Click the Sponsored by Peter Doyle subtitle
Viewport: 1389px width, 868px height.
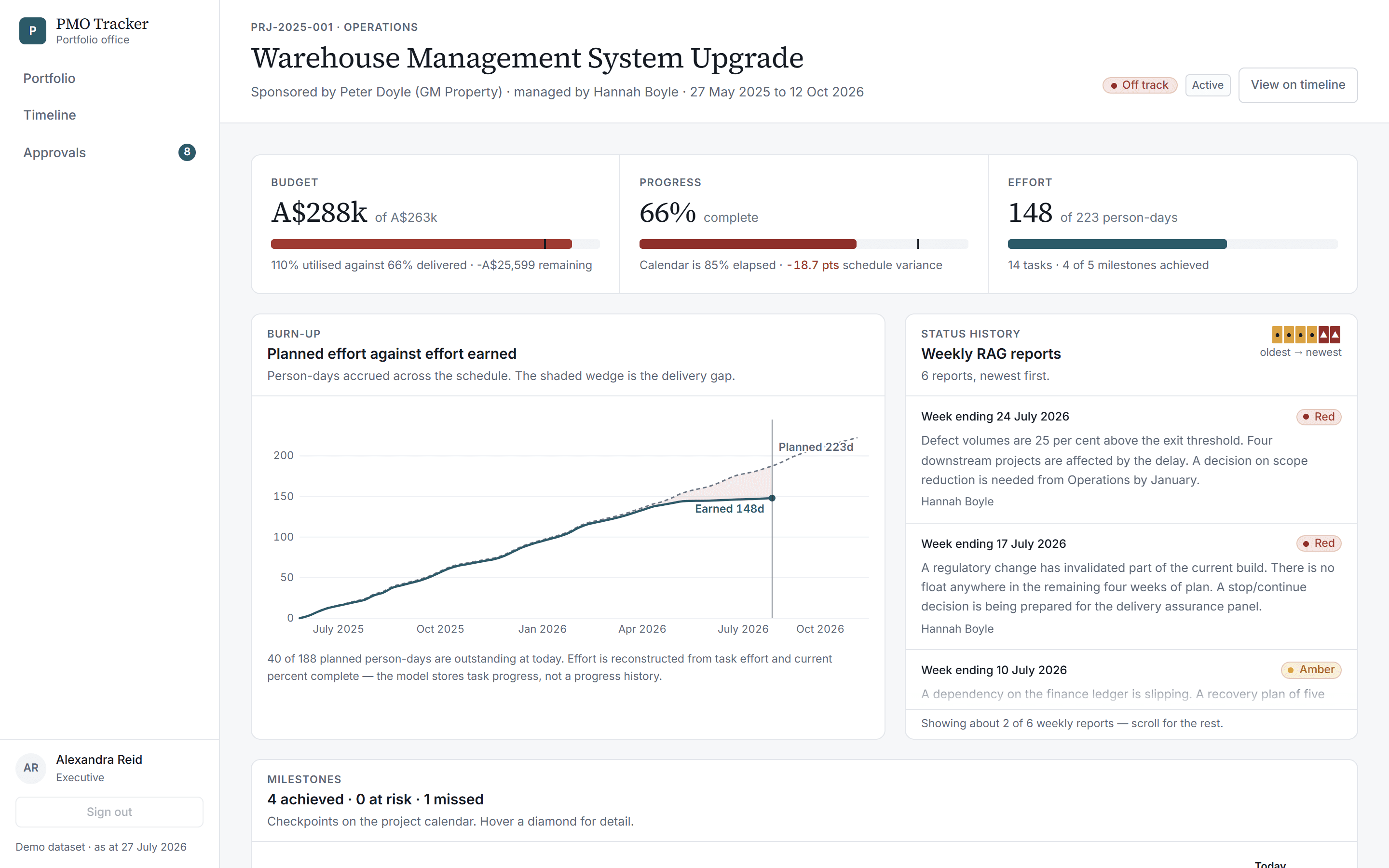click(x=557, y=92)
